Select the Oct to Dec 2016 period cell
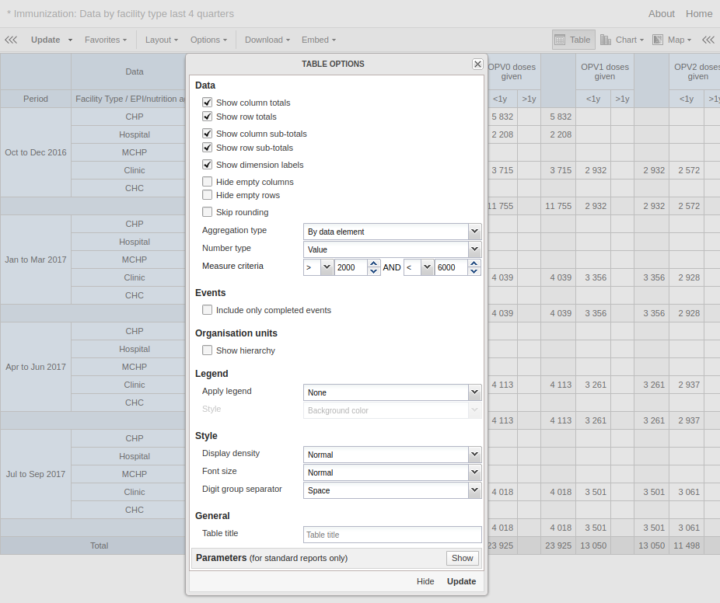This screenshot has height=603, width=720. tap(36, 152)
